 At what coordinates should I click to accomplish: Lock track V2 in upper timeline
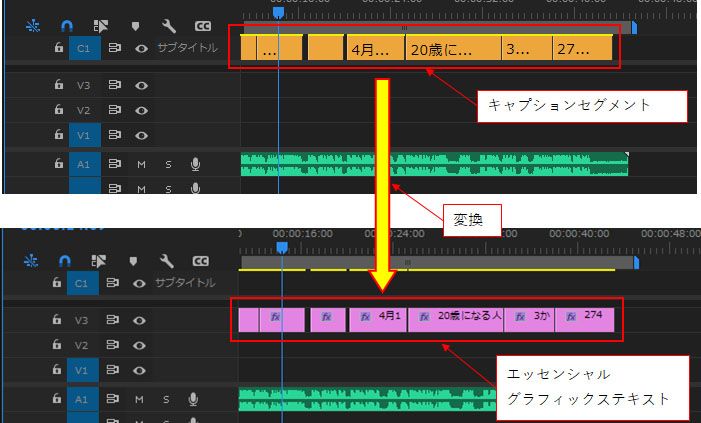pos(59,109)
